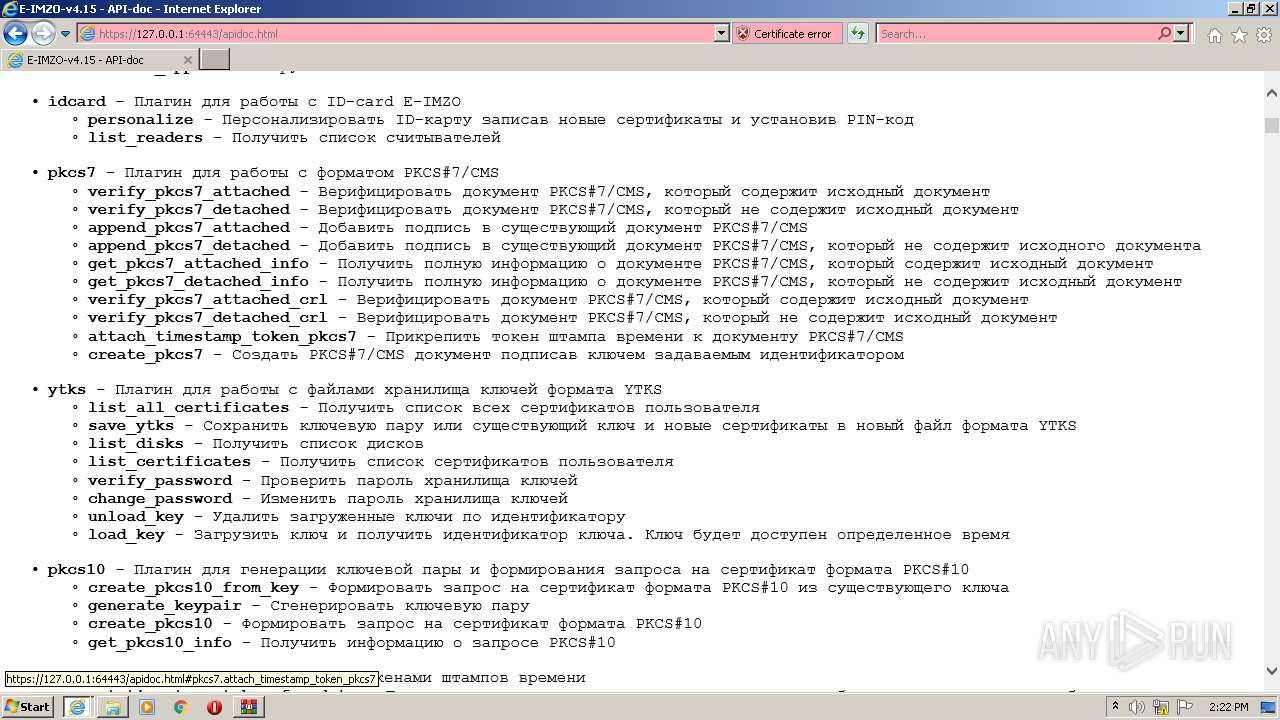Click the ytks plugin heading
The width and height of the screenshot is (1280, 720).
67,389
